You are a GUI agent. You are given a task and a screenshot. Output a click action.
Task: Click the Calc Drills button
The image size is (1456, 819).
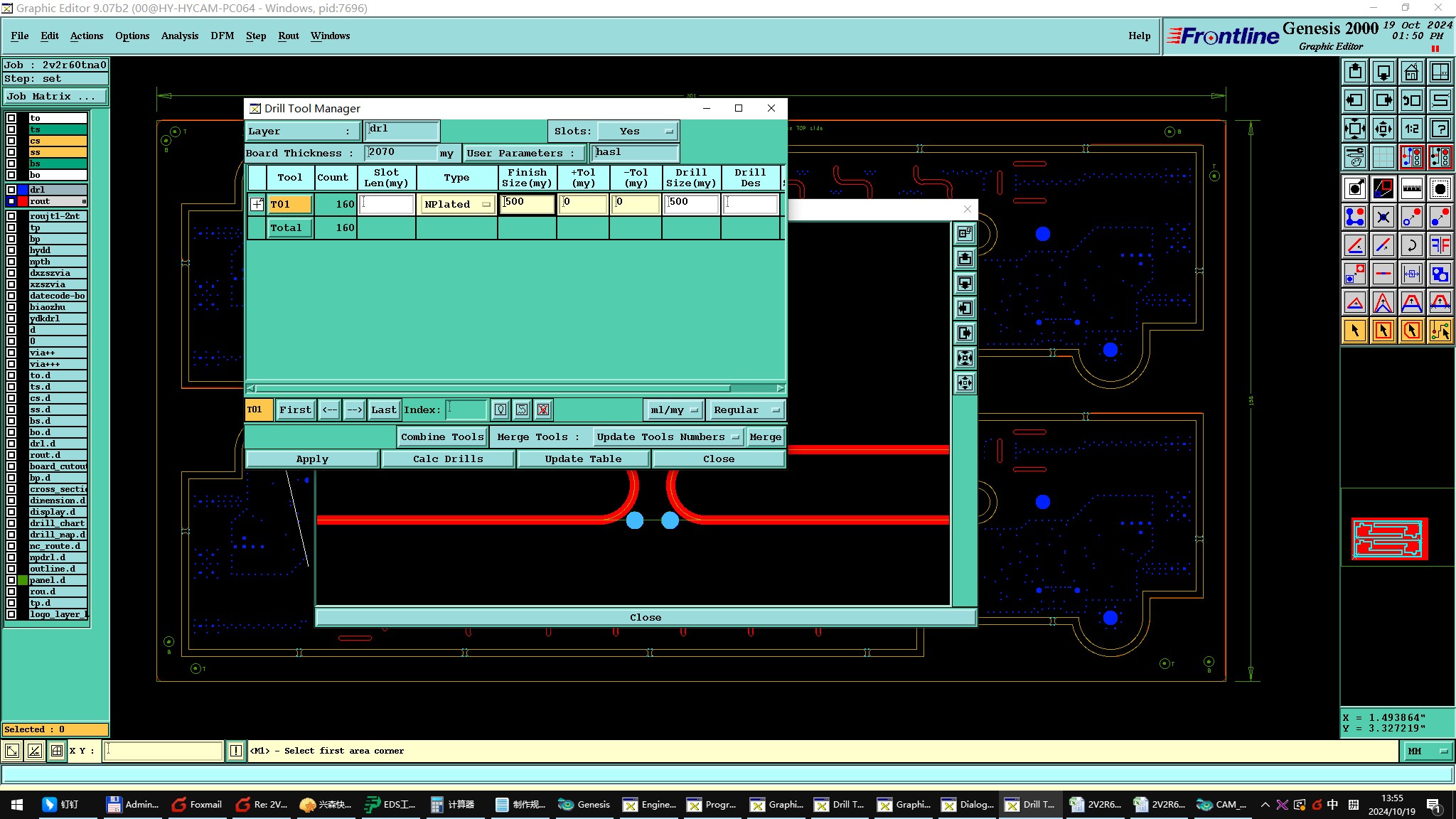448,459
